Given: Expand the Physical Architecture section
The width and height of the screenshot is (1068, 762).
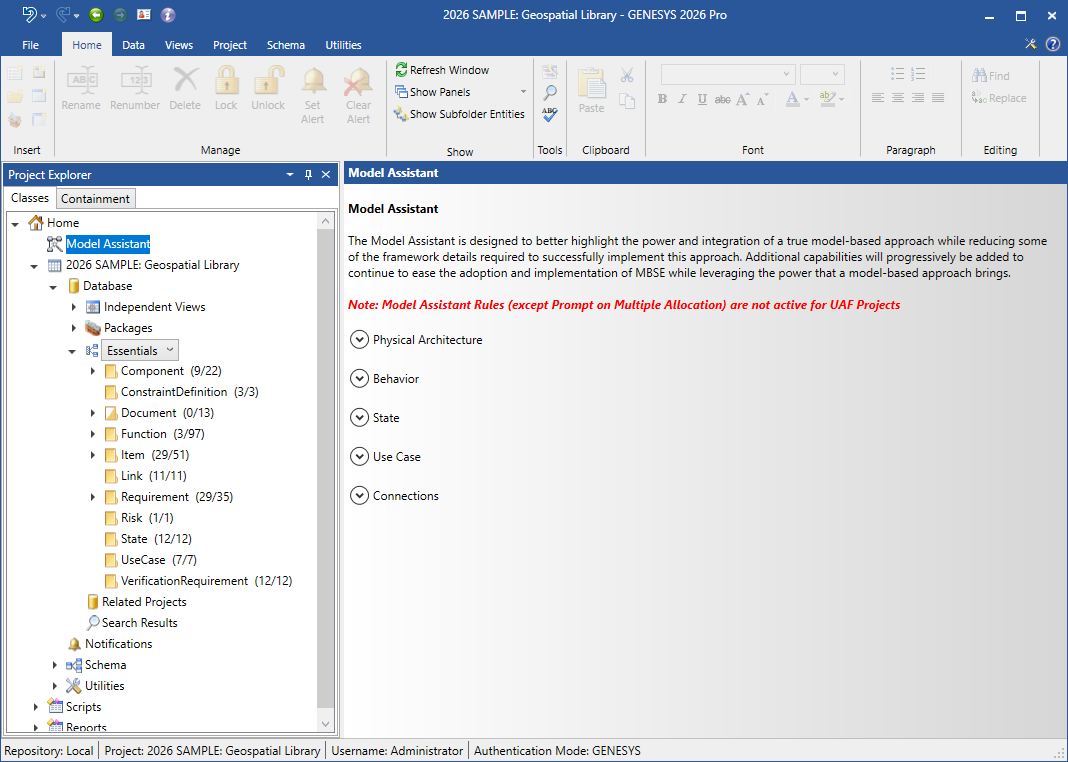Looking at the screenshot, I should tap(360, 340).
